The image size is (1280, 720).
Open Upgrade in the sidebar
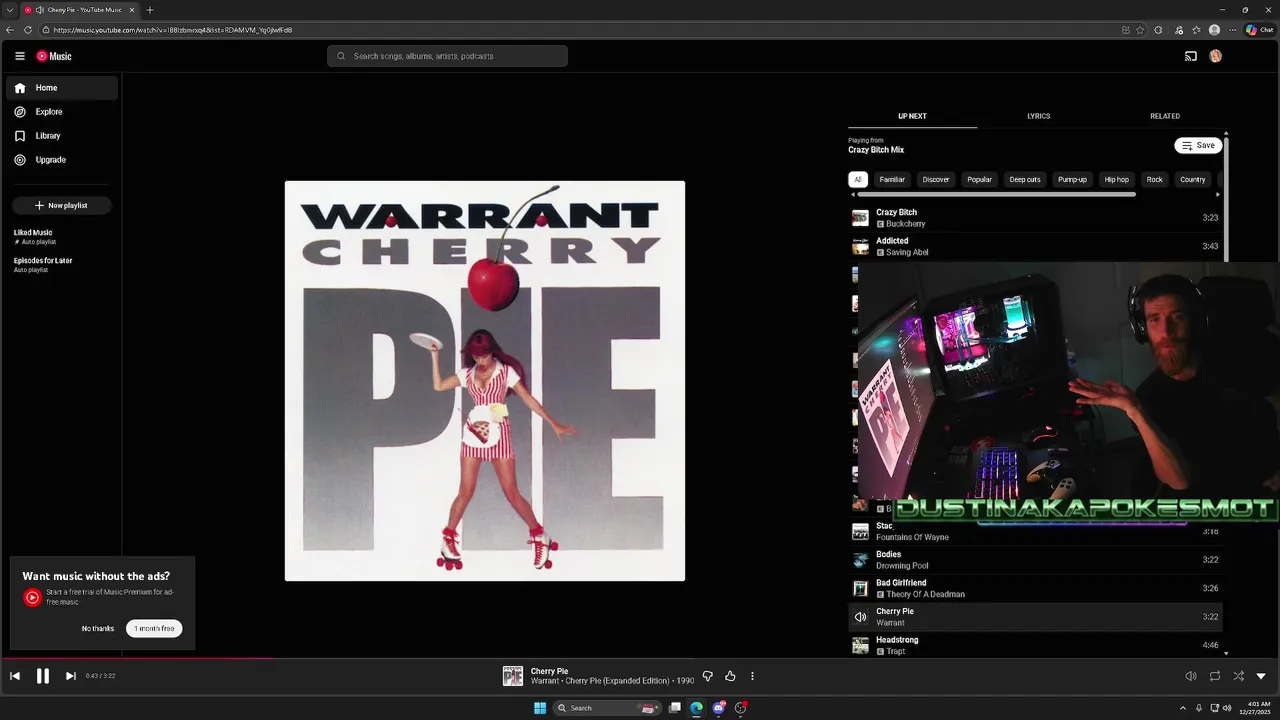[62, 160]
